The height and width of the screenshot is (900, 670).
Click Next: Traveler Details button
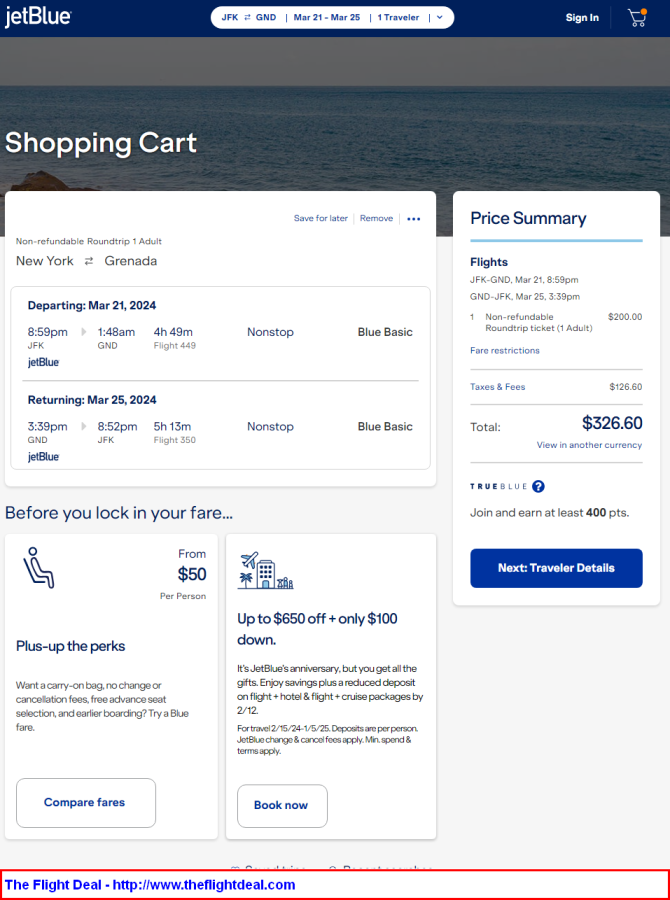point(556,568)
